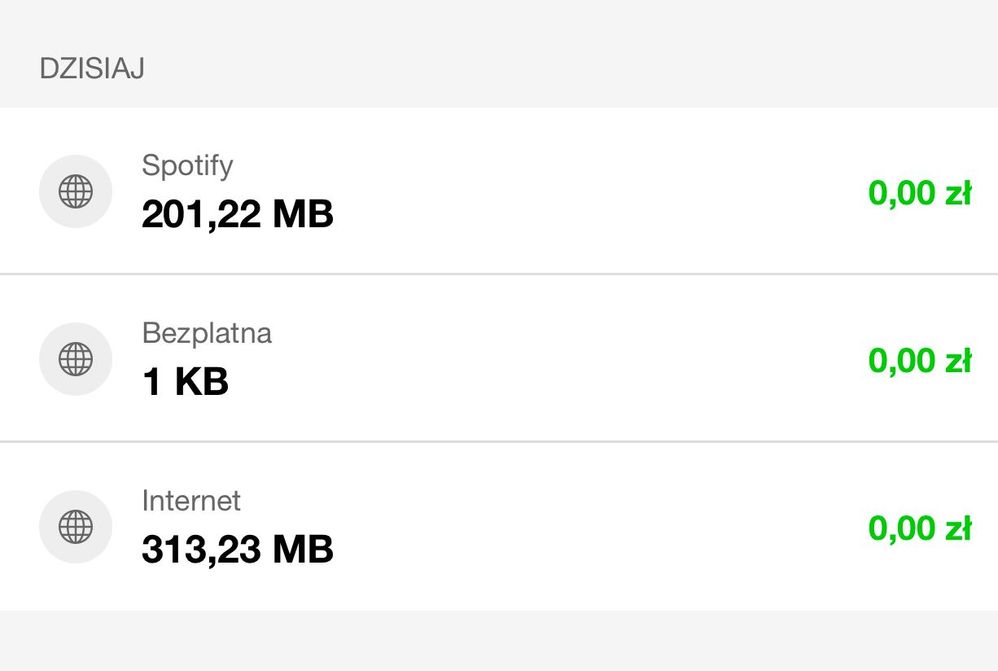
Task: Tap the 1 KB usage value
Action: point(185,381)
